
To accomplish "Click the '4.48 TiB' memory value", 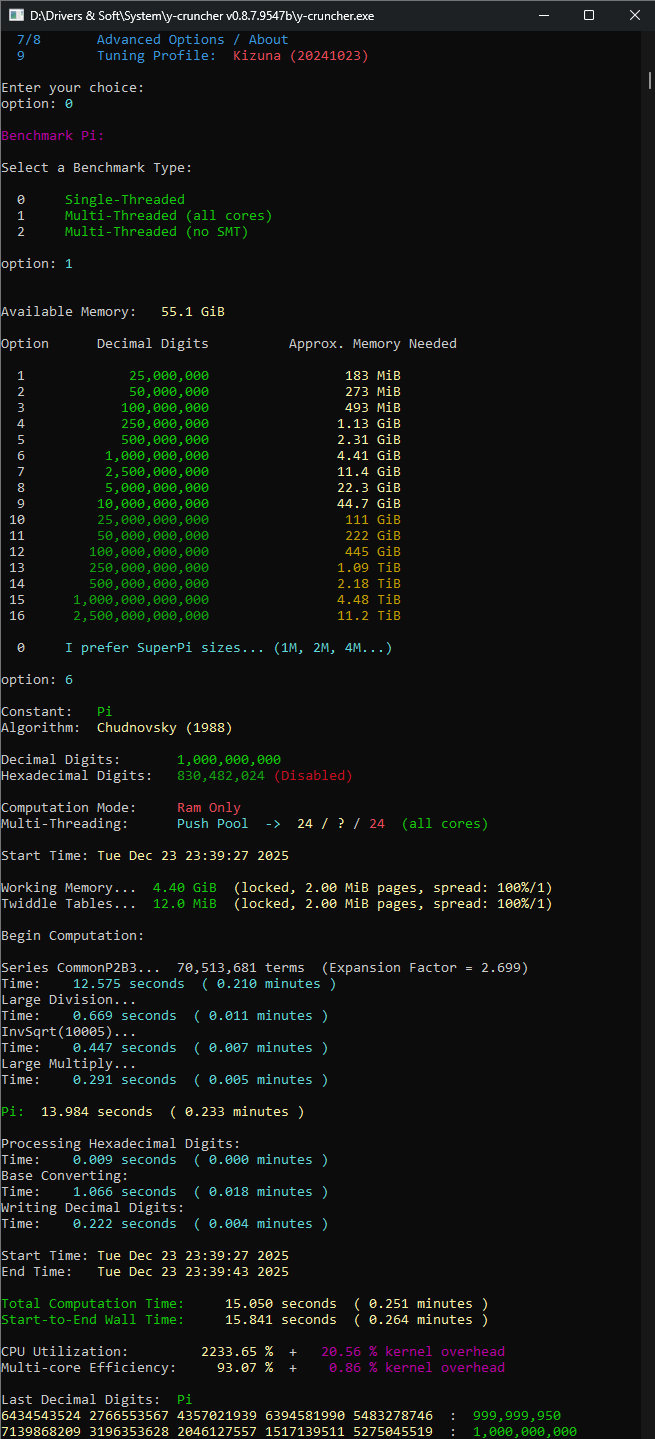I will 368,600.
